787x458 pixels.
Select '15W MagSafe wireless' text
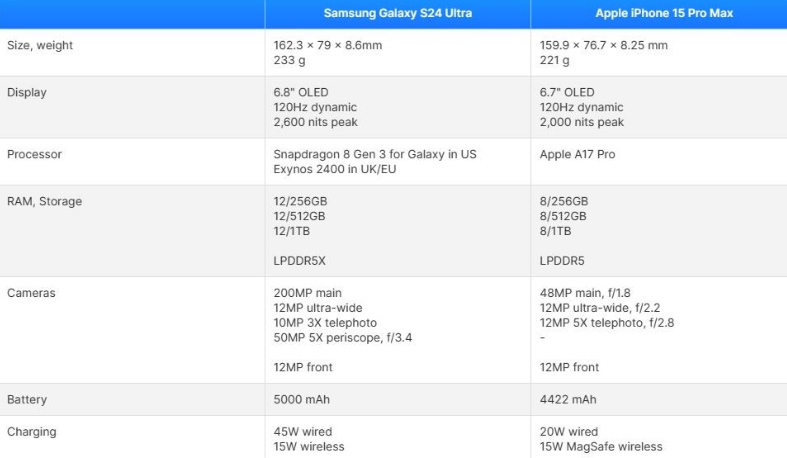(x=601, y=447)
